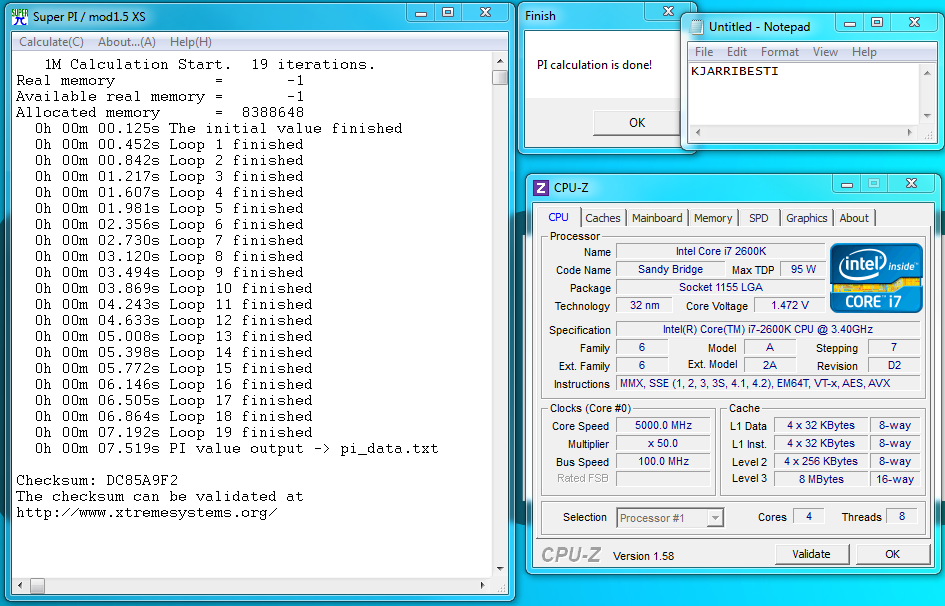Open Notepad's File menu
The width and height of the screenshot is (945, 606).
click(x=704, y=52)
